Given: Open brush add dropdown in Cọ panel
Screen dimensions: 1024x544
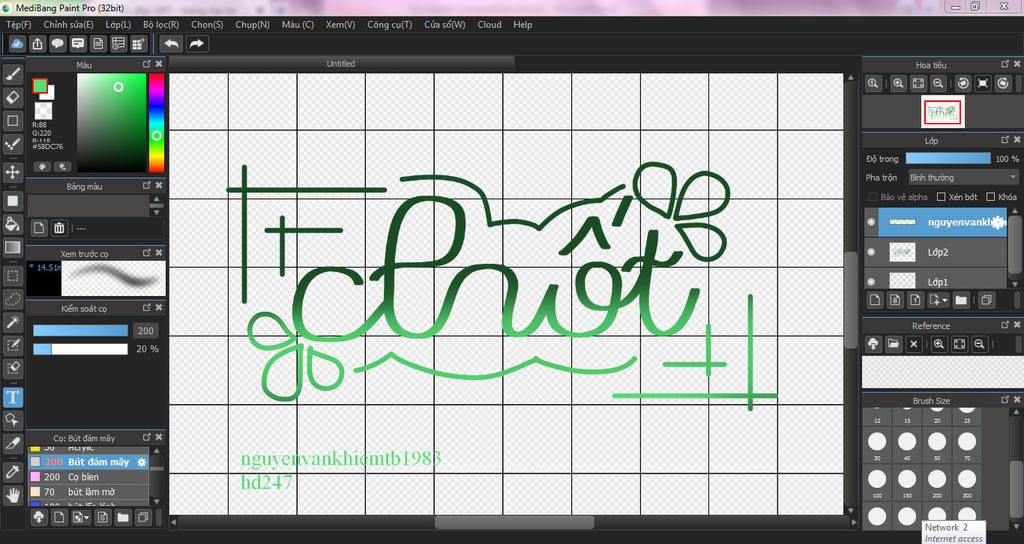Looking at the screenshot, I should tap(87, 518).
